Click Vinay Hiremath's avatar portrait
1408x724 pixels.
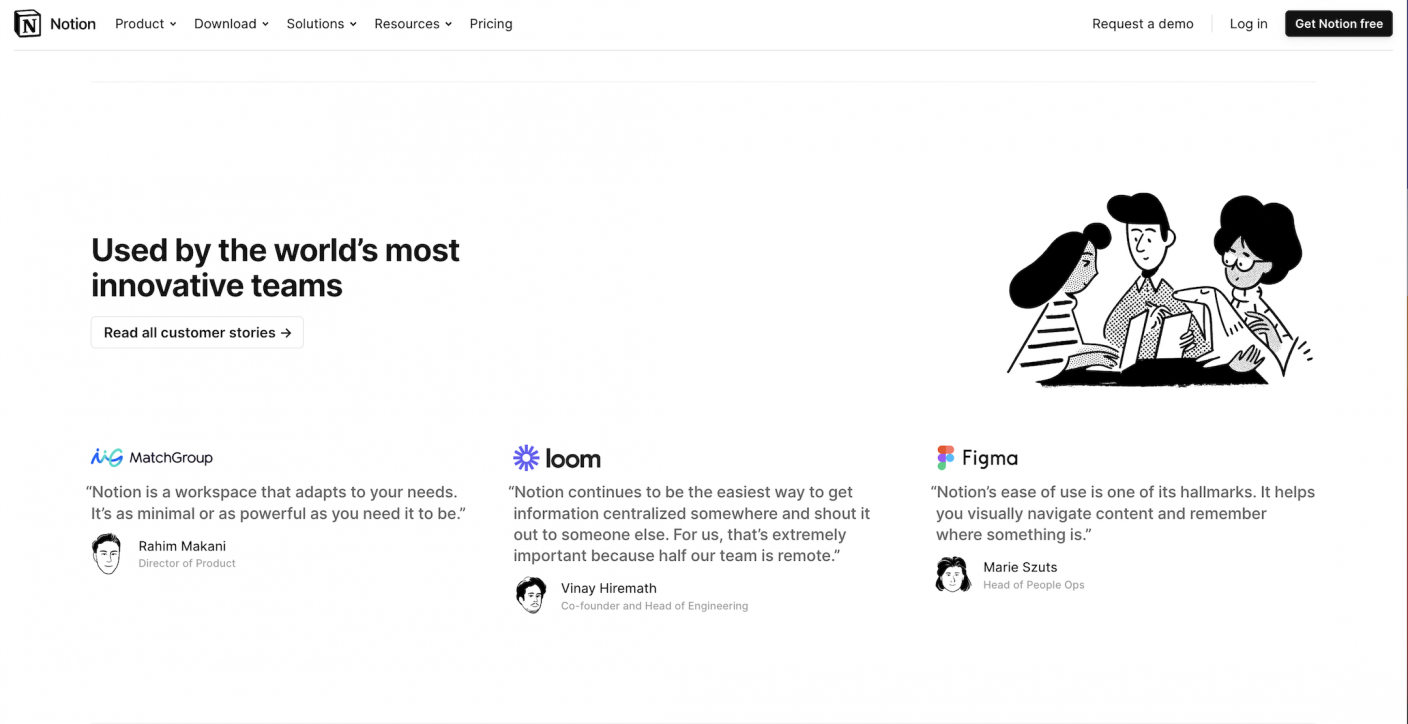coord(531,595)
